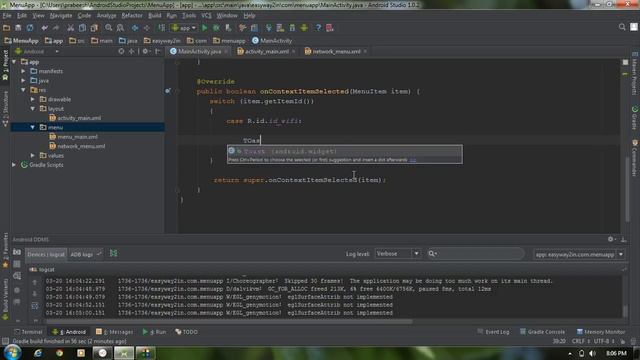Select network_menu.xml in project tree
The image size is (640, 360).
click(81, 146)
